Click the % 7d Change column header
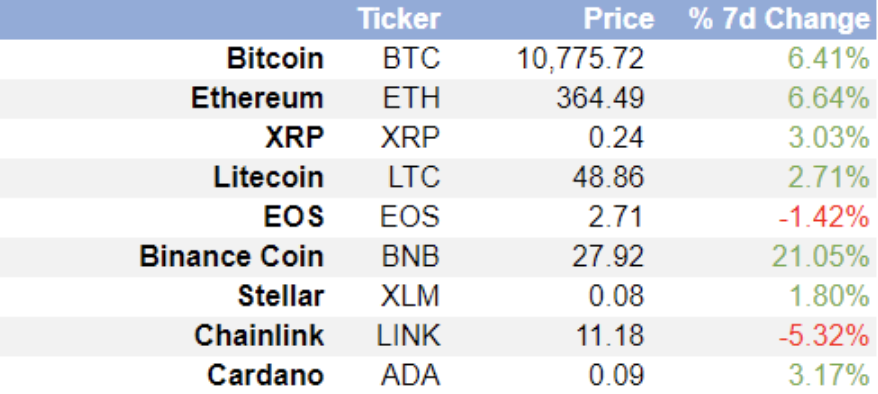Screen dimensions: 878x394 pyautogui.click(x=780, y=19)
